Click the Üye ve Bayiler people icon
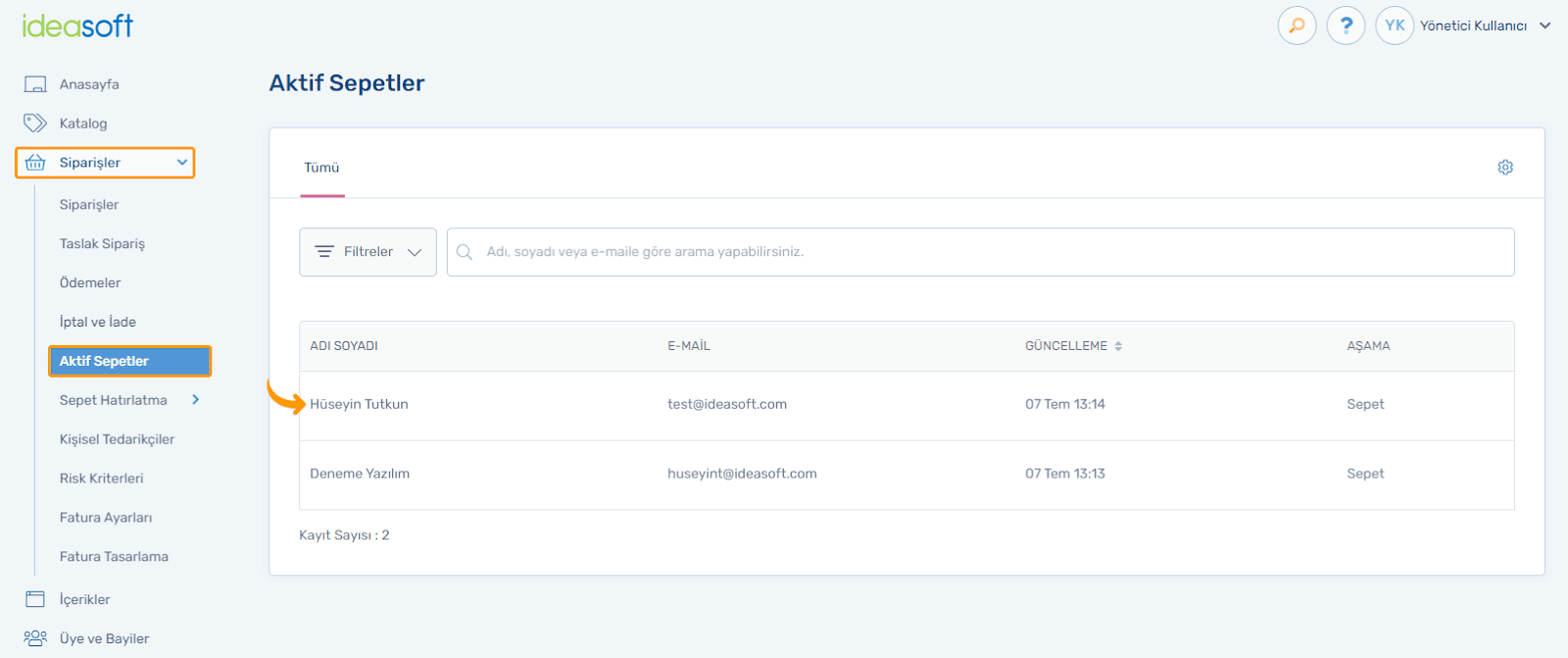 pyautogui.click(x=35, y=638)
